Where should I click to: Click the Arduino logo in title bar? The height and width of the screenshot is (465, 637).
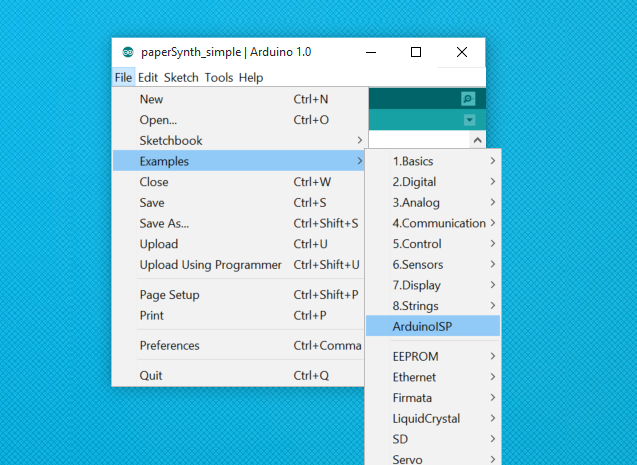point(128,52)
